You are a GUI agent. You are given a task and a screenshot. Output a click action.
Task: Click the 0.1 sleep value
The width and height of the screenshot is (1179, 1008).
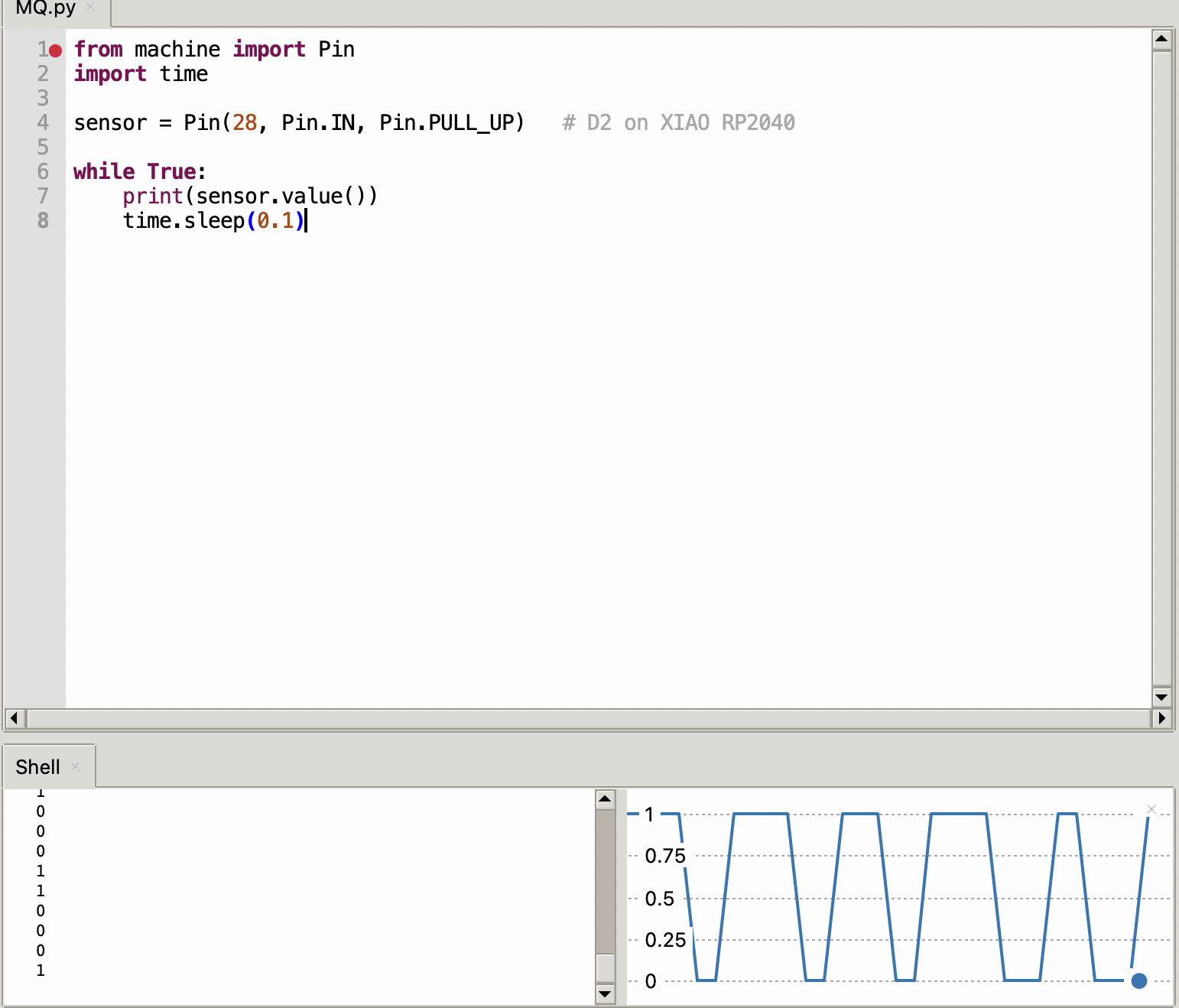coord(275,221)
